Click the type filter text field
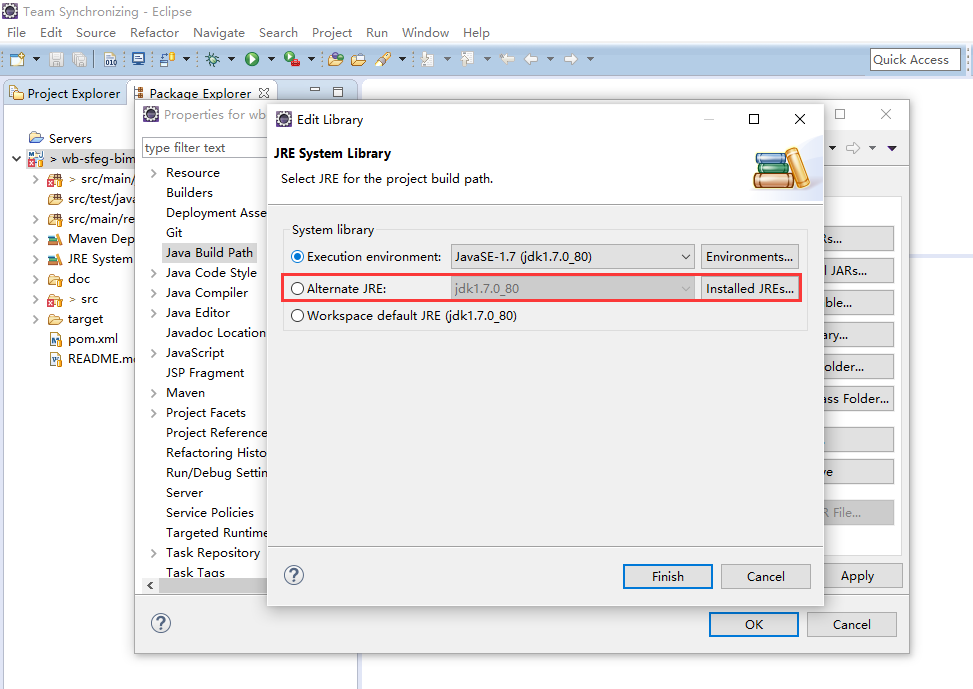Image resolution: width=973 pixels, height=689 pixels. [205, 148]
